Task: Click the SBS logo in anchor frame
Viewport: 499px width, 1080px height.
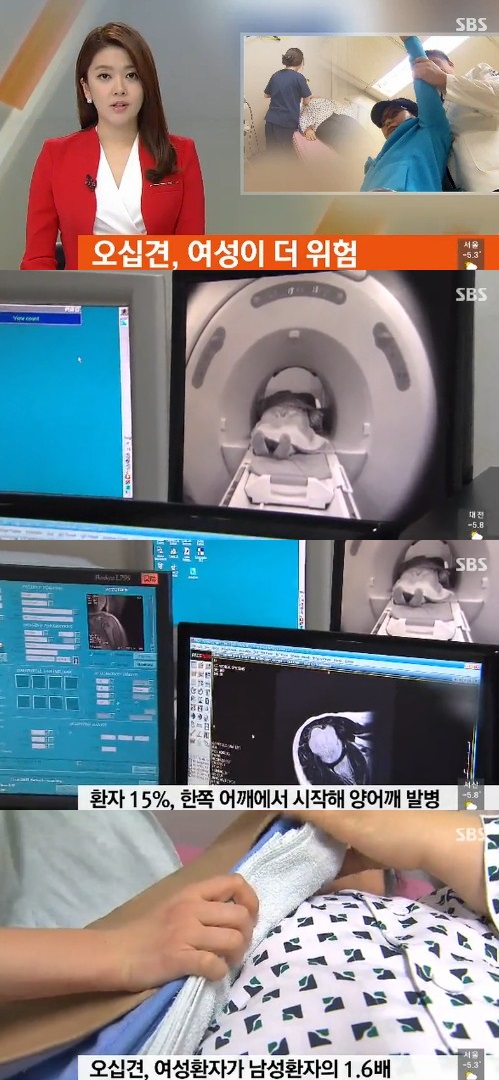Action: click(x=471, y=24)
